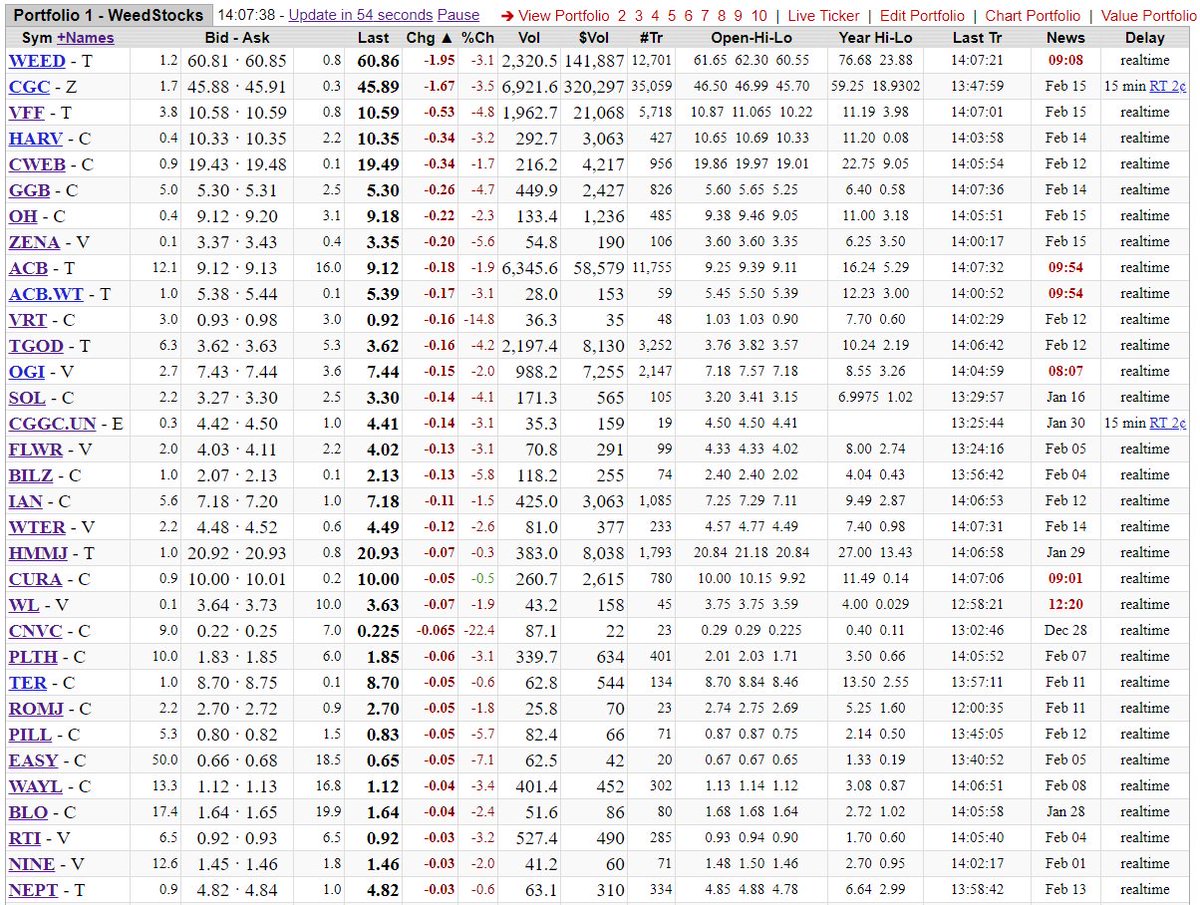Click the Delay column header
Screen dimensions: 1200x905
tap(1145, 38)
